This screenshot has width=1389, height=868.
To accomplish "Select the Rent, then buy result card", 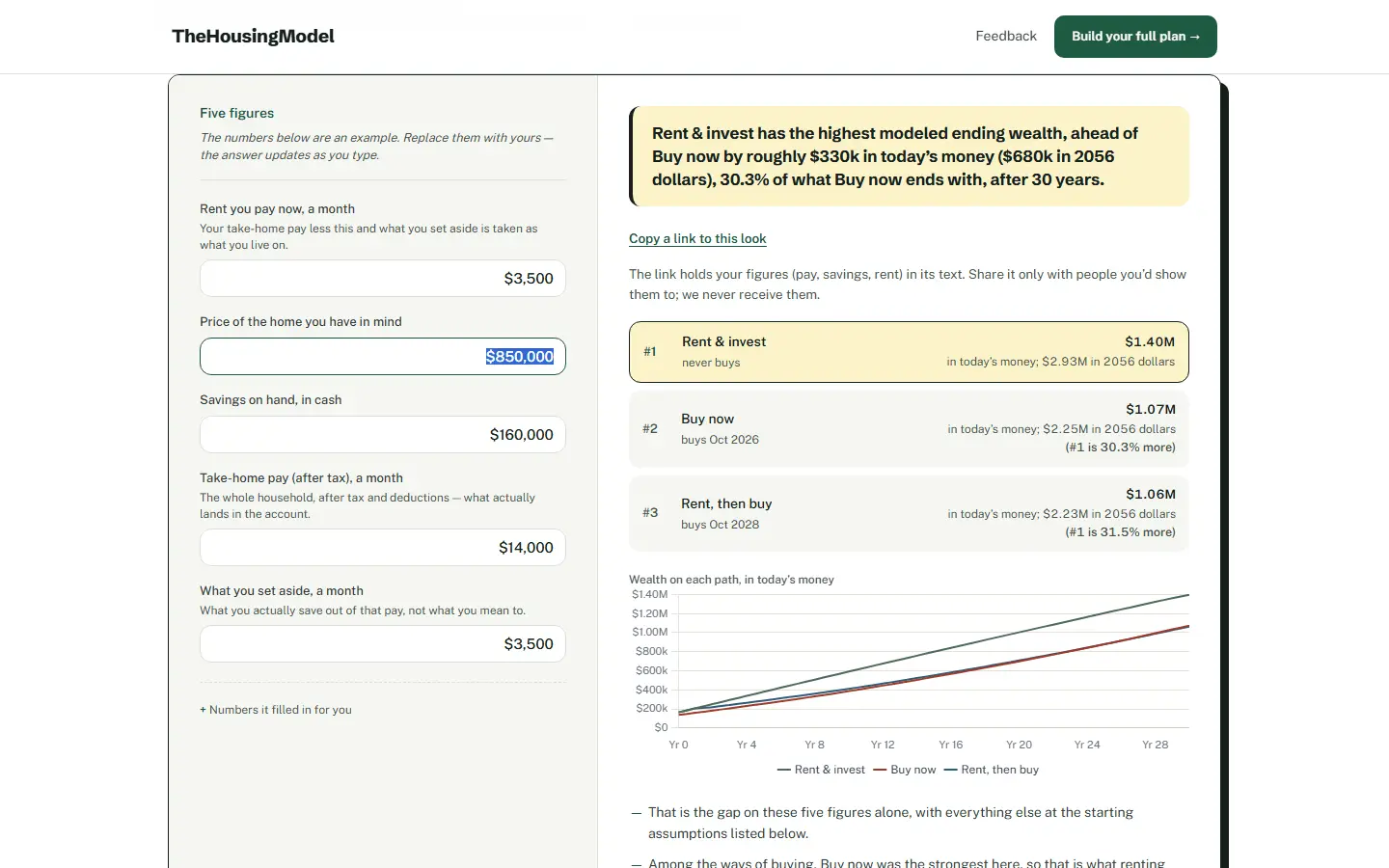I will (x=909, y=513).
